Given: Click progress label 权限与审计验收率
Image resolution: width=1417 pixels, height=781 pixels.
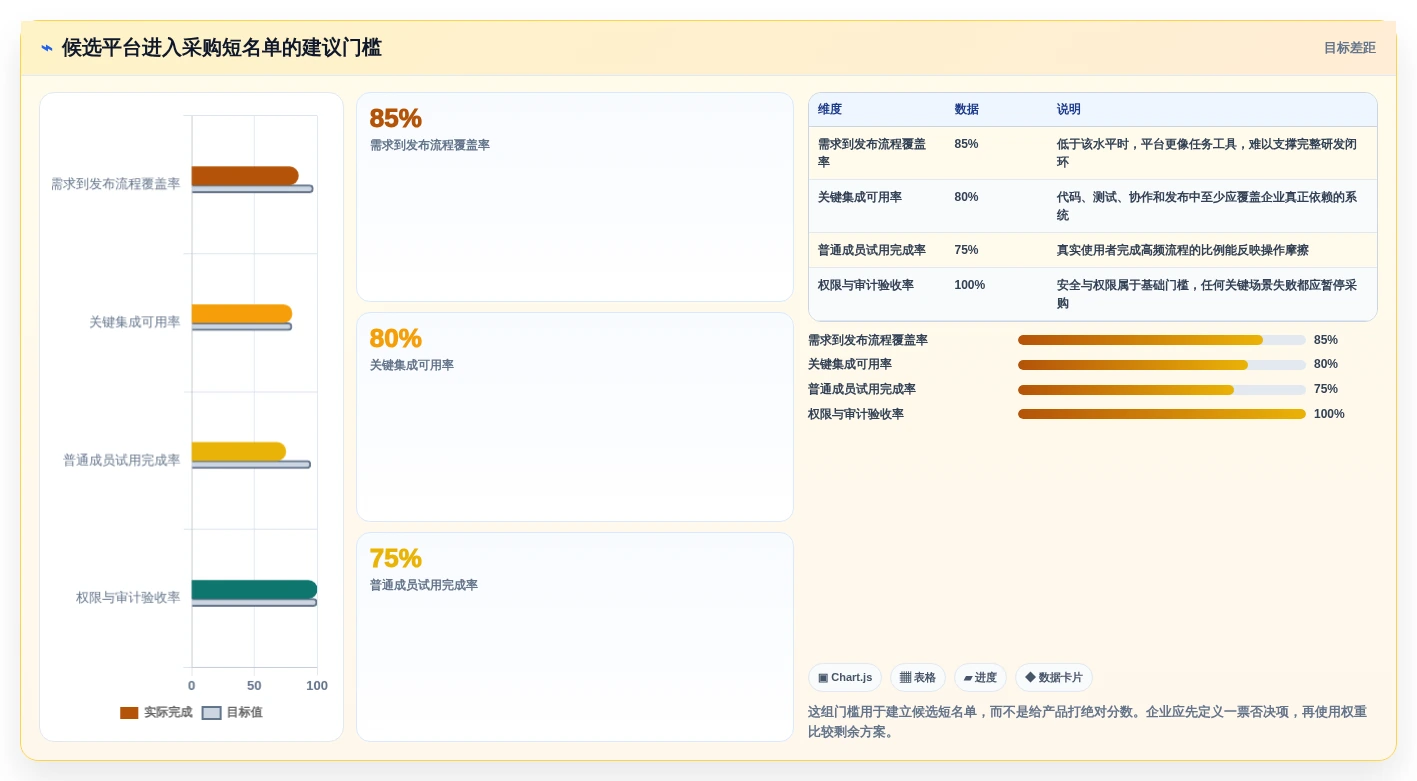Looking at the screenshot, I should 856,414.
